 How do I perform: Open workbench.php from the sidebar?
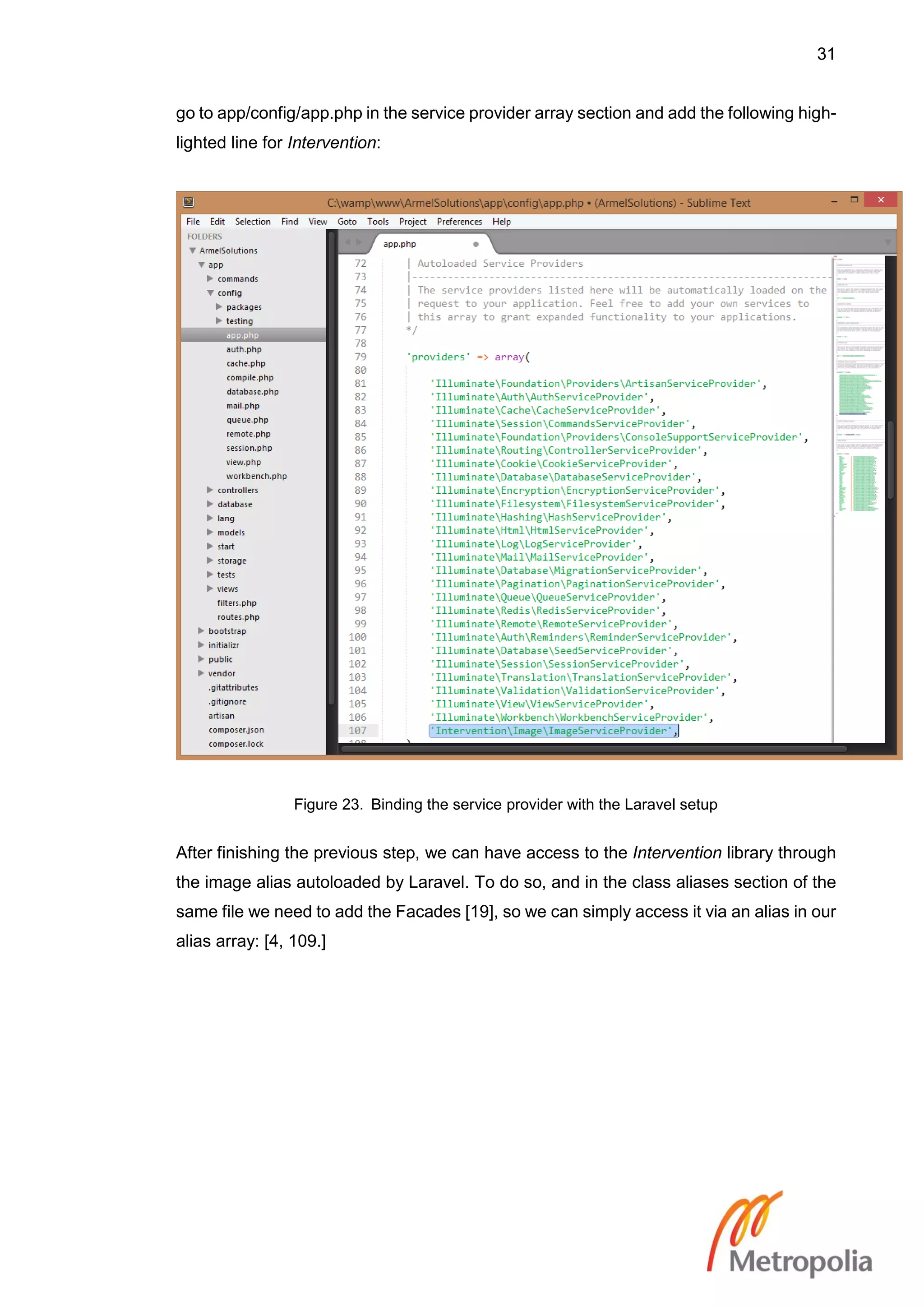256,476
